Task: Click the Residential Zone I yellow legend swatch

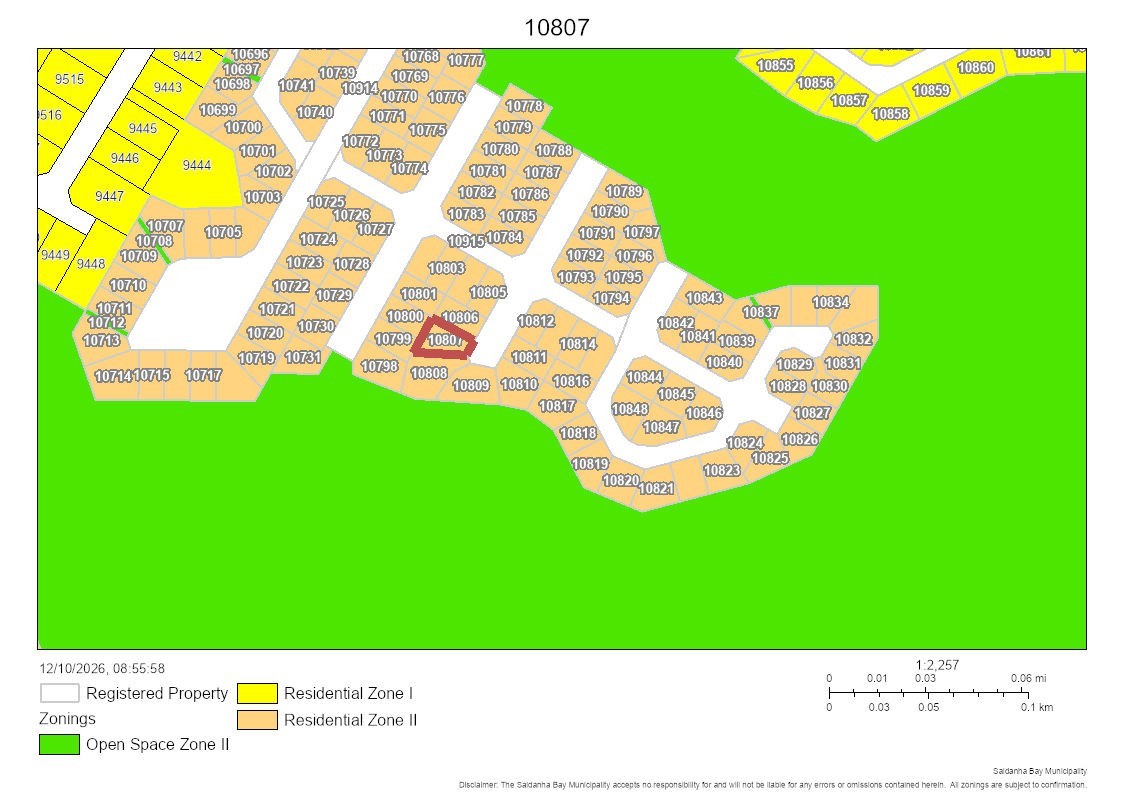Action: (257, 693)
